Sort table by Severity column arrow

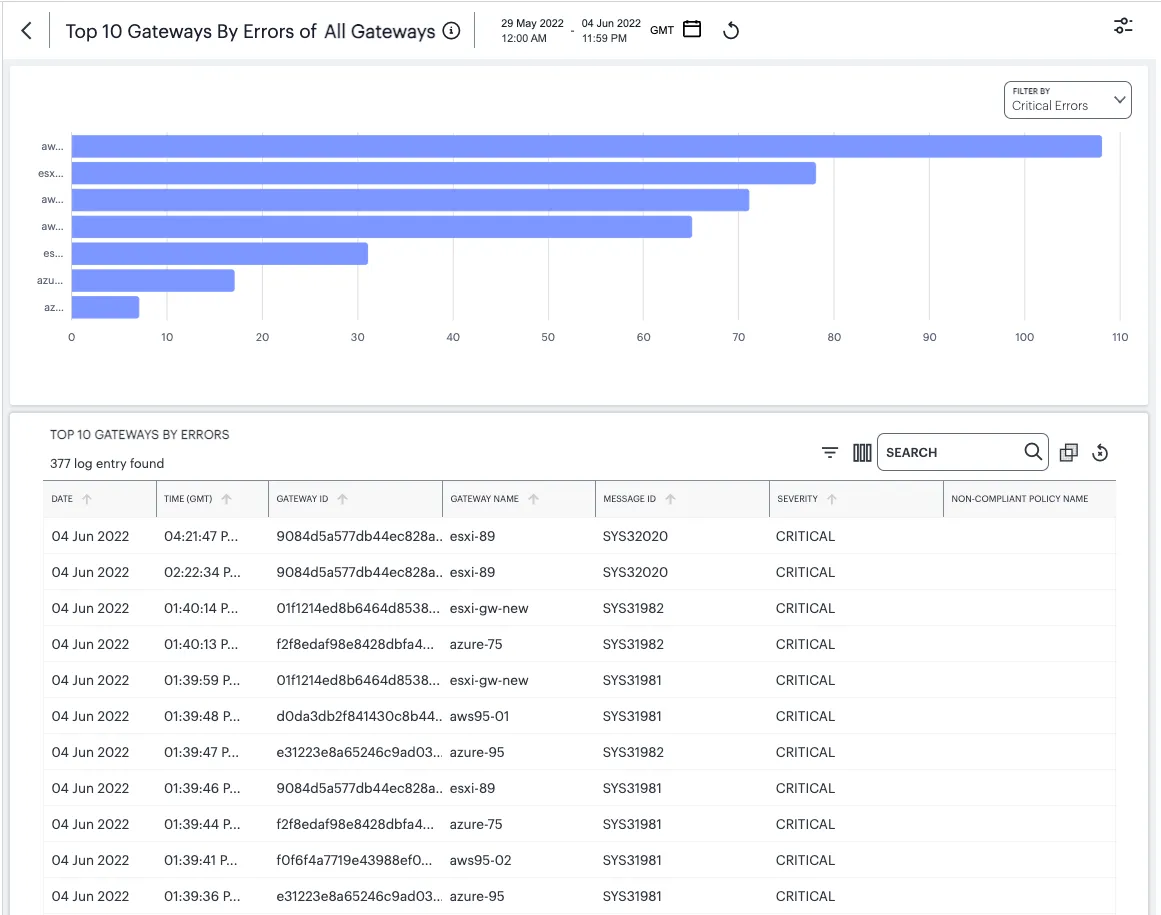pos(832,499)
